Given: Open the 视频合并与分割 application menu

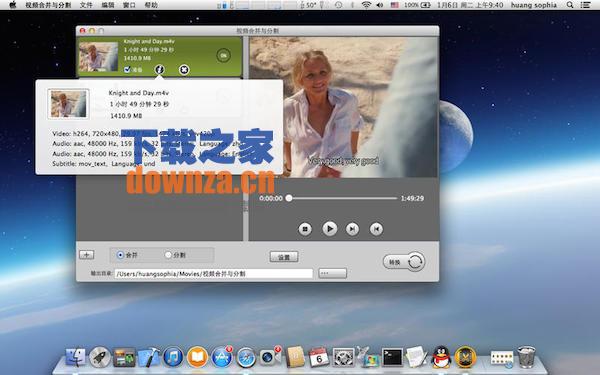Looking at the screenshot, I should click(48, 5).
